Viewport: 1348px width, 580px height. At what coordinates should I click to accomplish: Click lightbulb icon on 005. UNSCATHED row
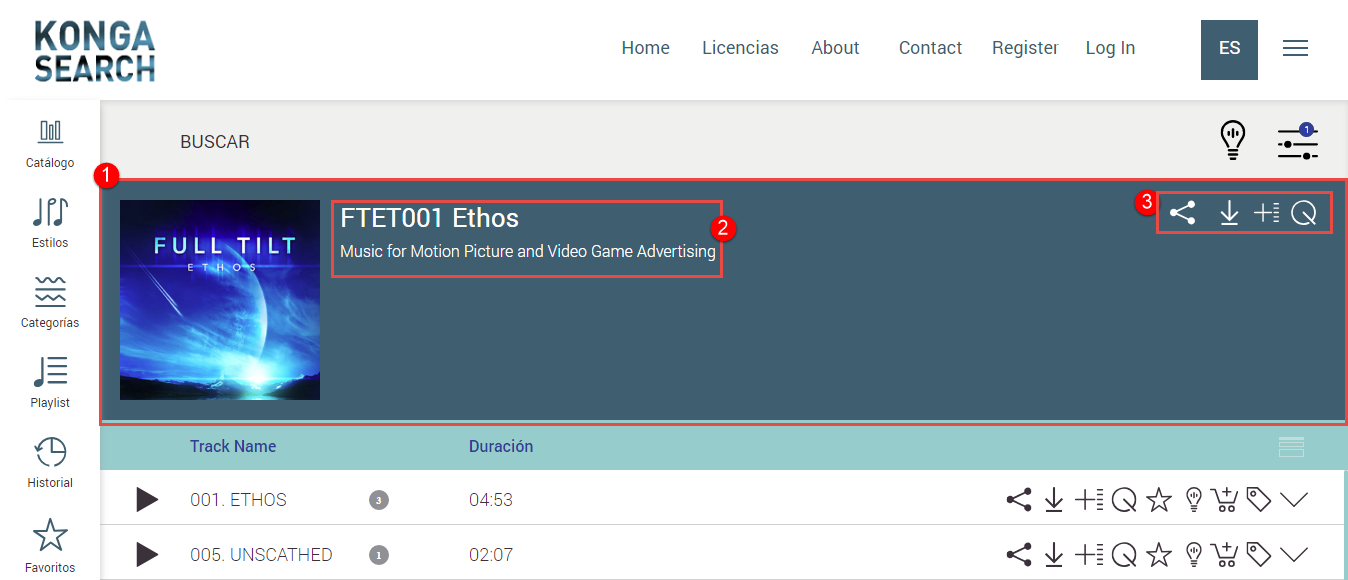[1193, 554]
